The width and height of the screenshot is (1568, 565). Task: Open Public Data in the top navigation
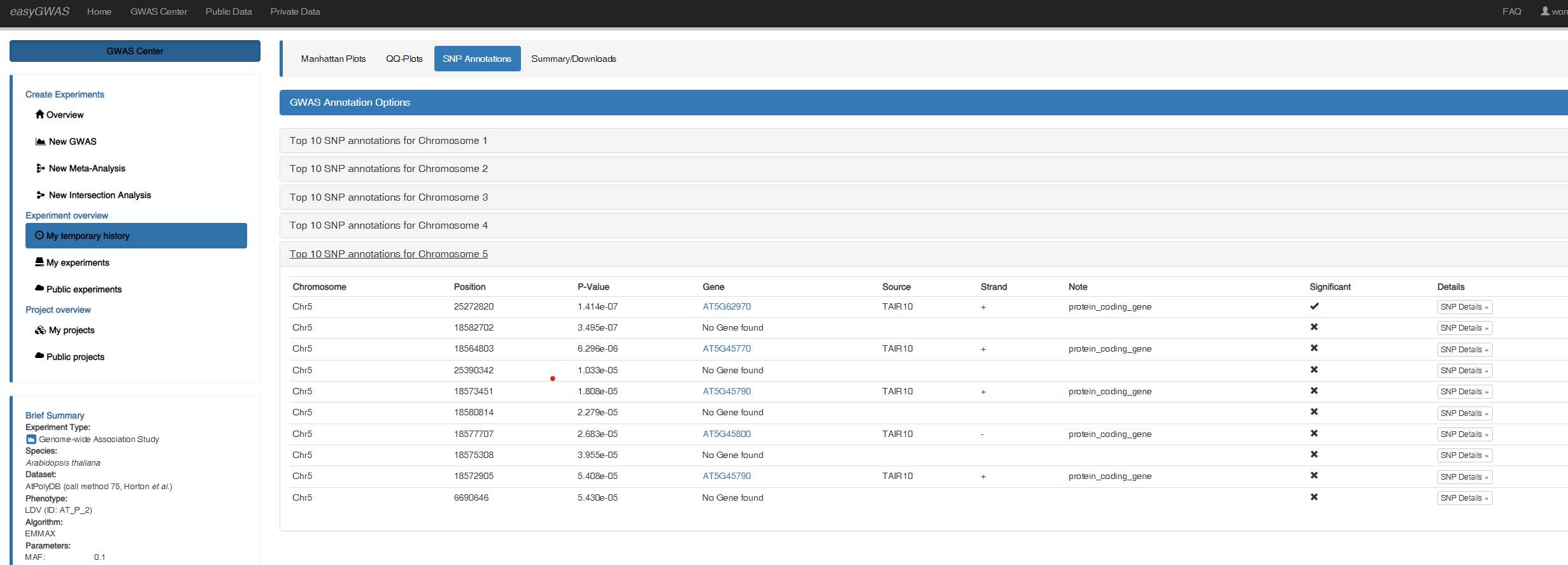click(x=229, y=11)
